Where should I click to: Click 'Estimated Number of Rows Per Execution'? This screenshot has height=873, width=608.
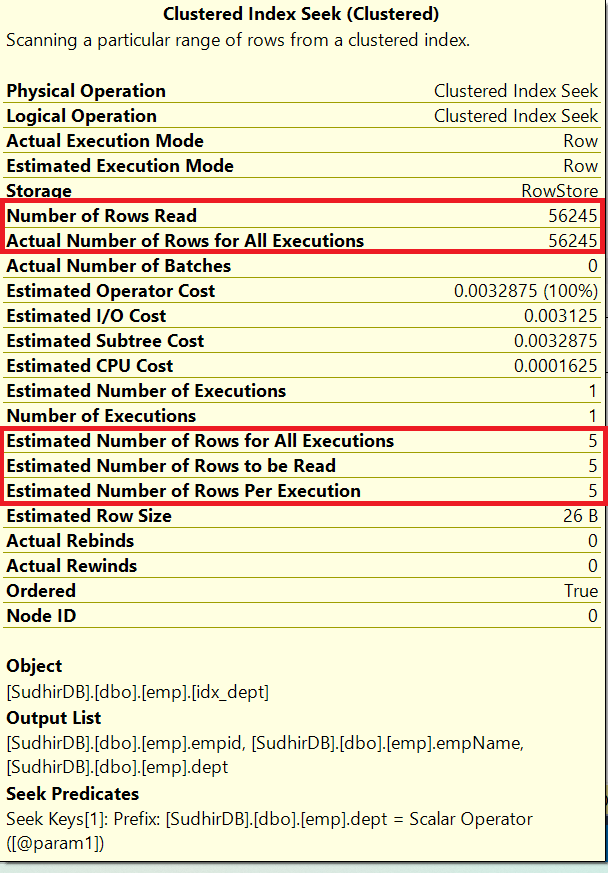183,491
